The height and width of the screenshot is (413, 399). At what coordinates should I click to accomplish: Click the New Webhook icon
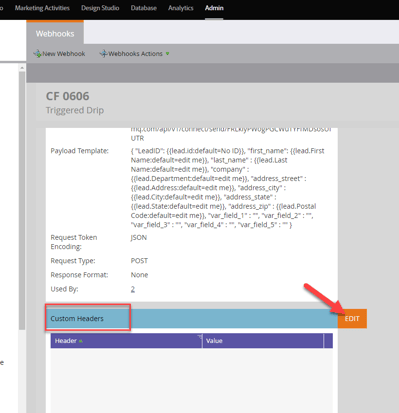37,54
